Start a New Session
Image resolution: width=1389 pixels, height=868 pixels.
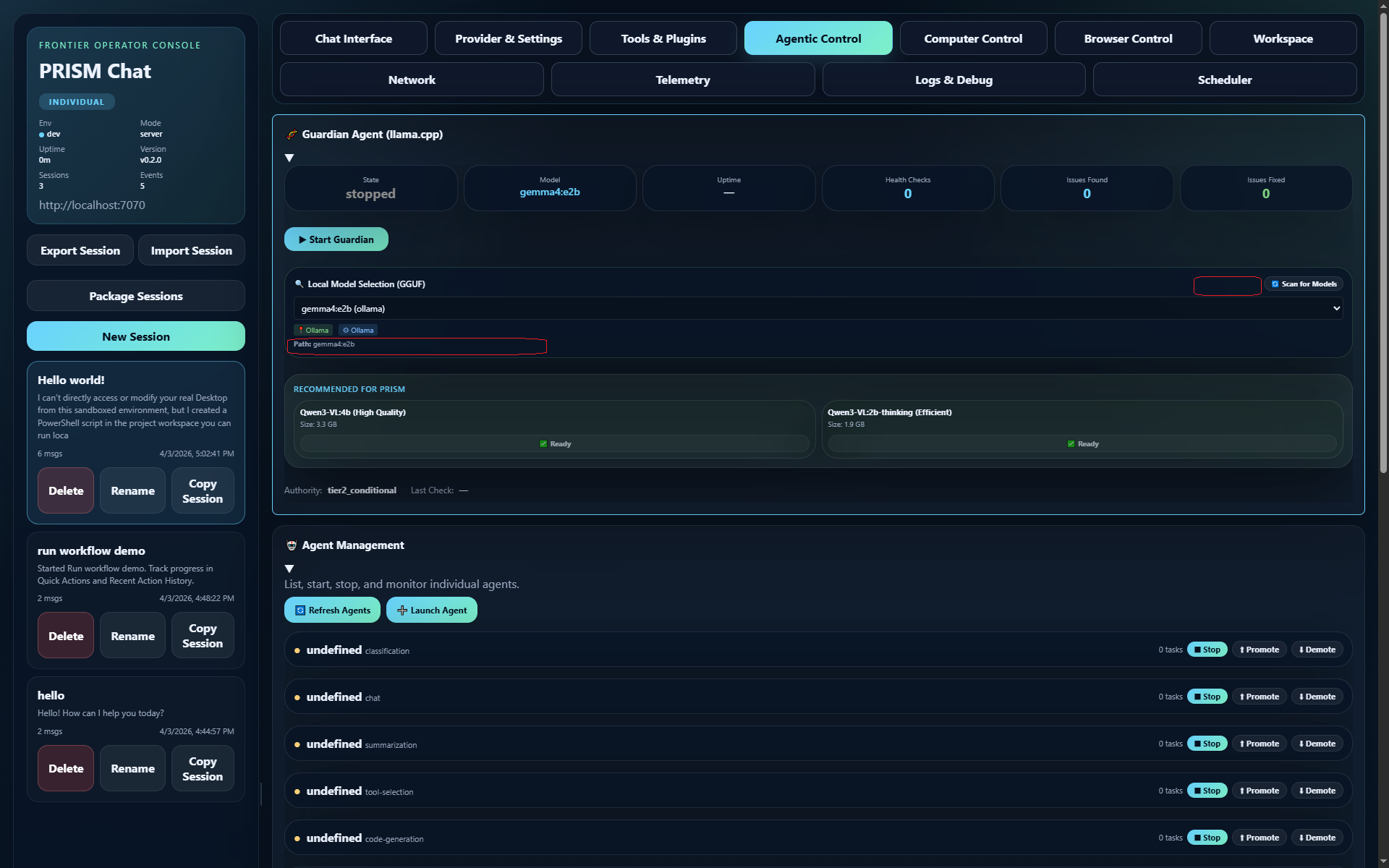[x=136, y=336]
